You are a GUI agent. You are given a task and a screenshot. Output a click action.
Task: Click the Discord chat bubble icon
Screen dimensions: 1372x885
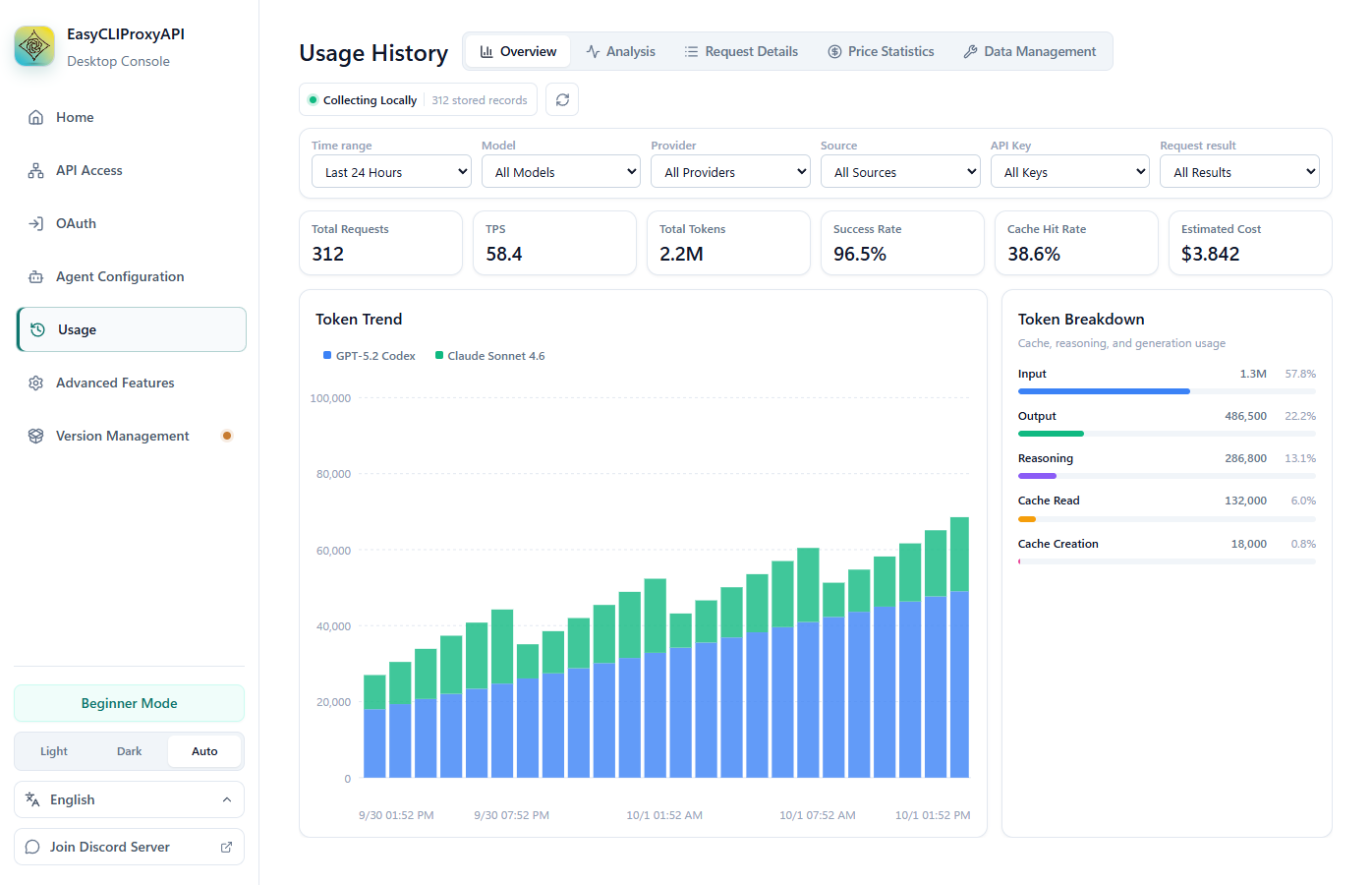32,847
